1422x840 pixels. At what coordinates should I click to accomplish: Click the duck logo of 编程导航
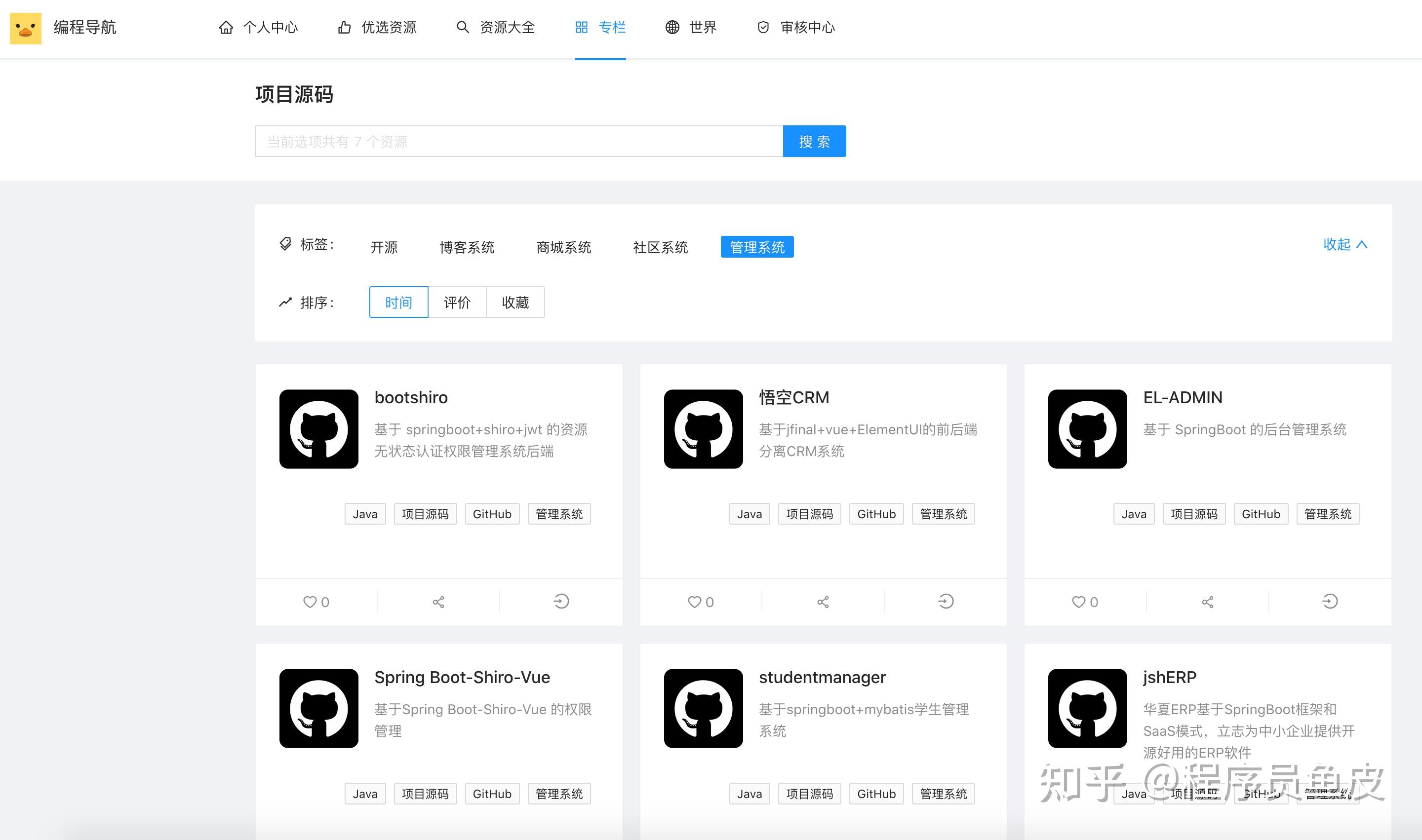(26, 28)
